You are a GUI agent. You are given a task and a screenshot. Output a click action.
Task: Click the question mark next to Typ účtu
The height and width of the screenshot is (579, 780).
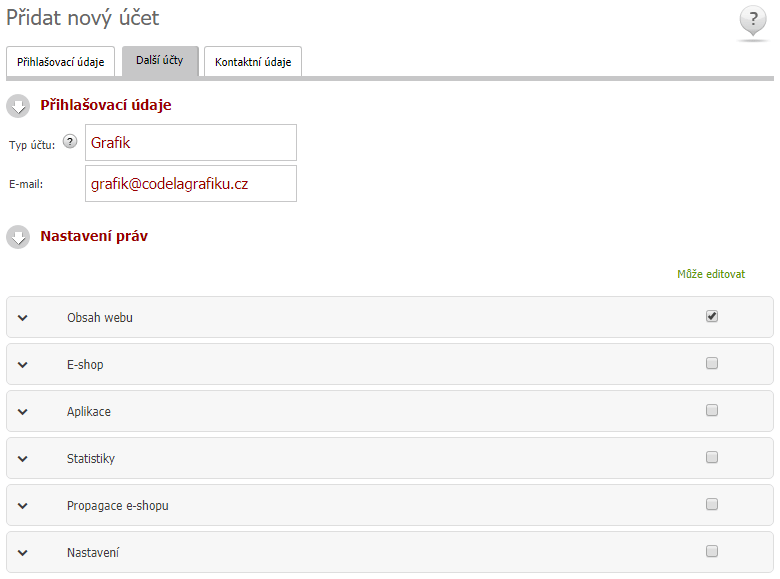pyautogui.click(x=70, y=142)
